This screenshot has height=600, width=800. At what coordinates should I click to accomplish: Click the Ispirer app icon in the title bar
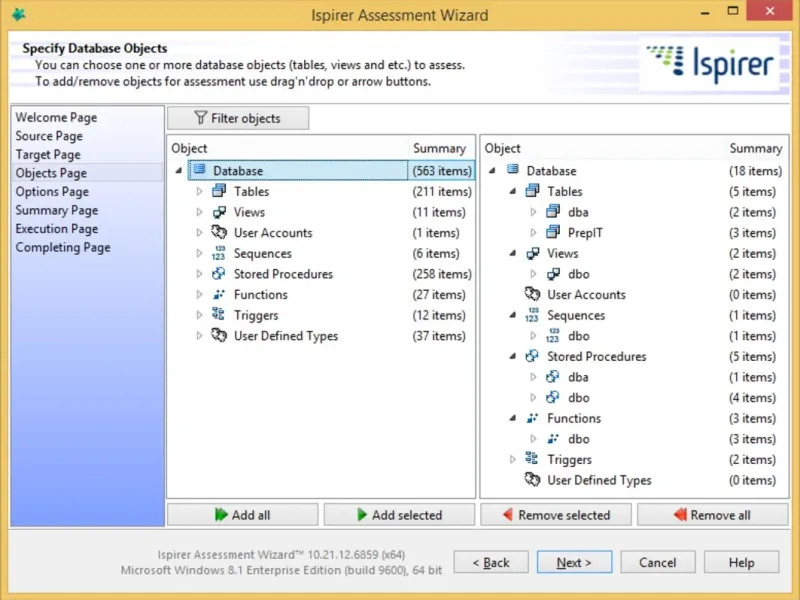click(19, 14)
